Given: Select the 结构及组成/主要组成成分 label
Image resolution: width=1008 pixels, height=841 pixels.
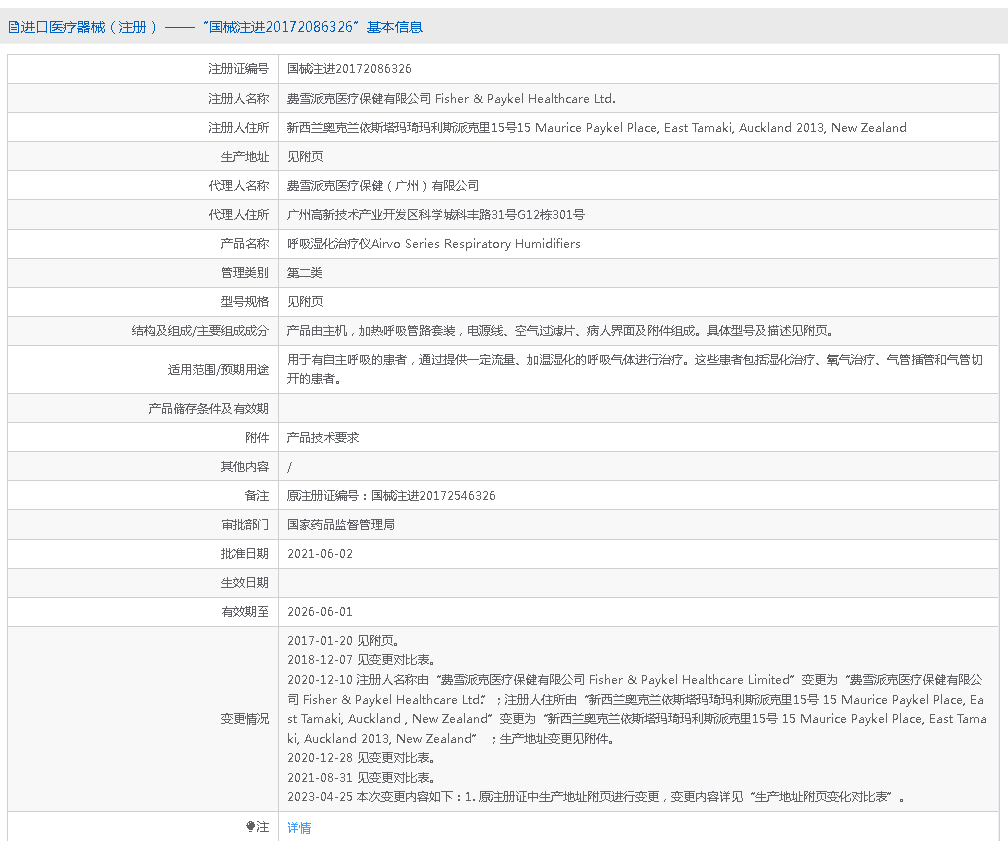Looking at the screenshot, I should tap(200, 330).
